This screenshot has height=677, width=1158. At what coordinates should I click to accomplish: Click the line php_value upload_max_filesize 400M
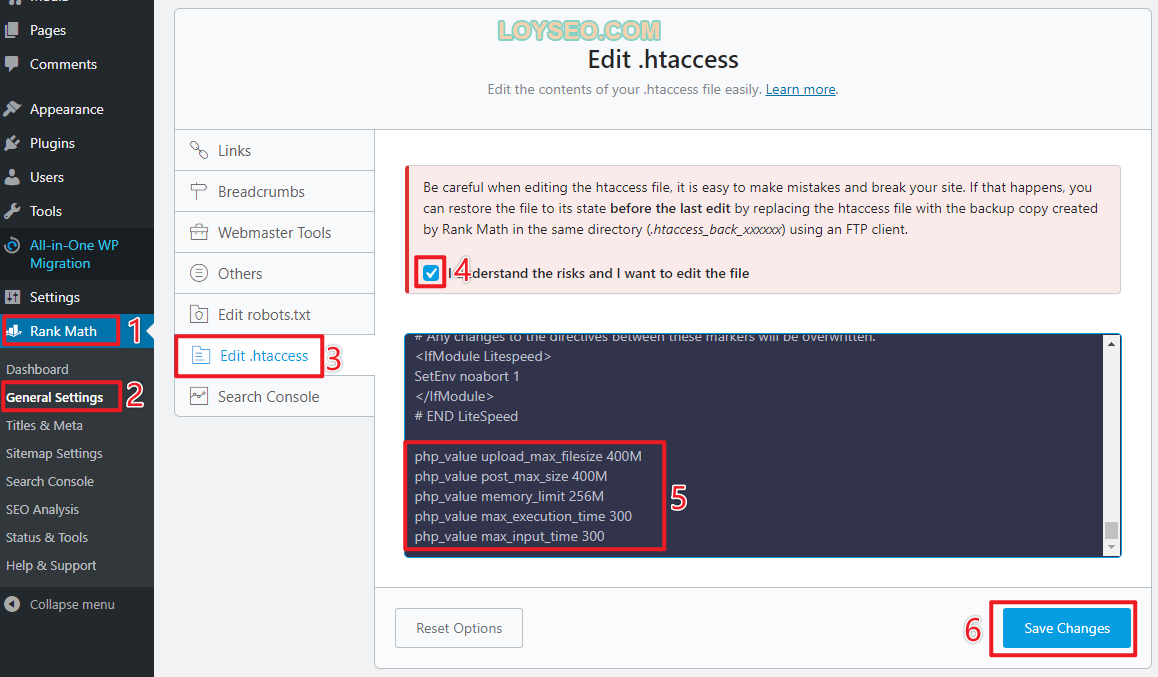528,456
